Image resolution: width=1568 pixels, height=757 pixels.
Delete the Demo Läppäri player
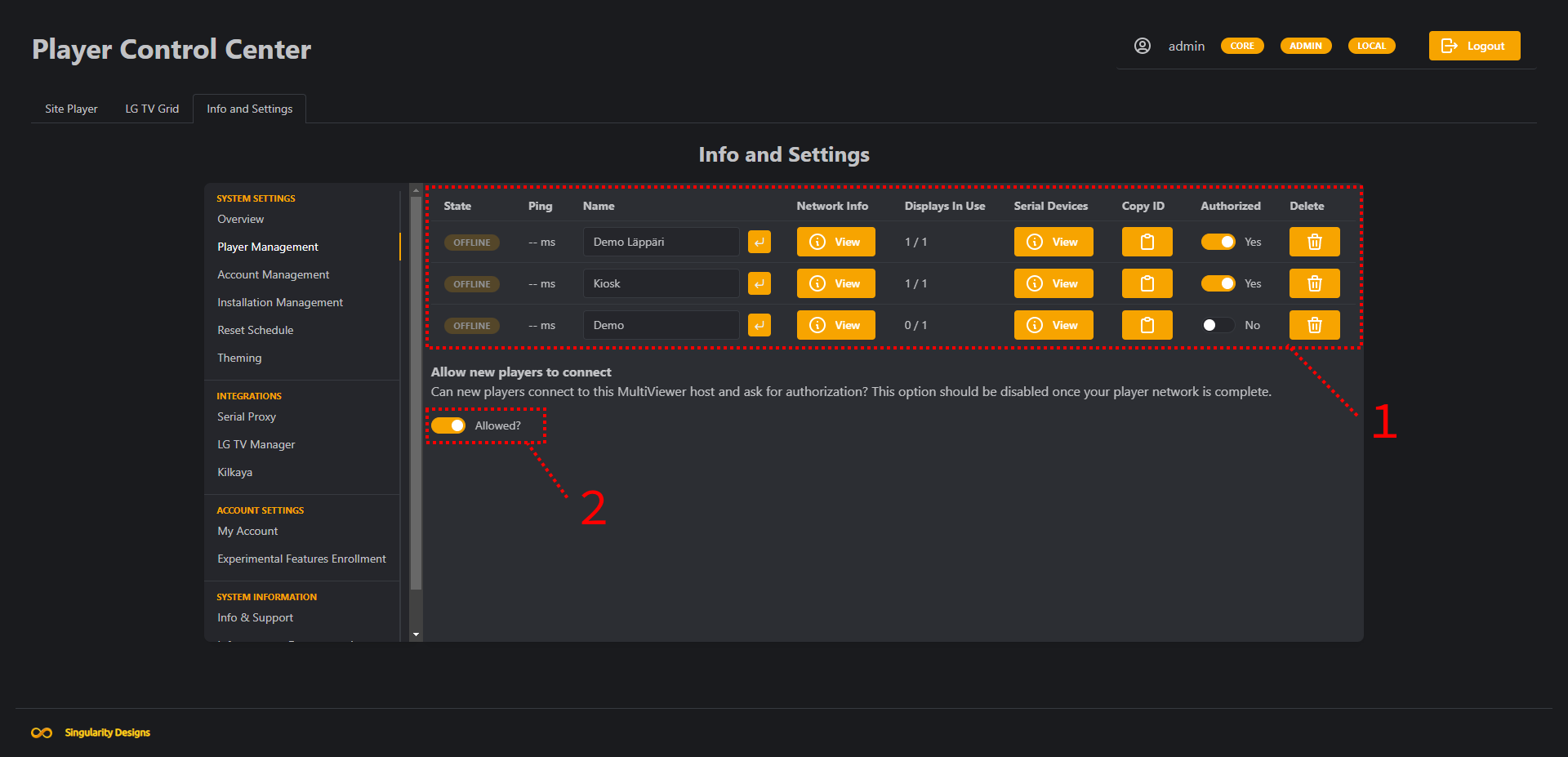pyautogui.click(x=1314, y=242)
